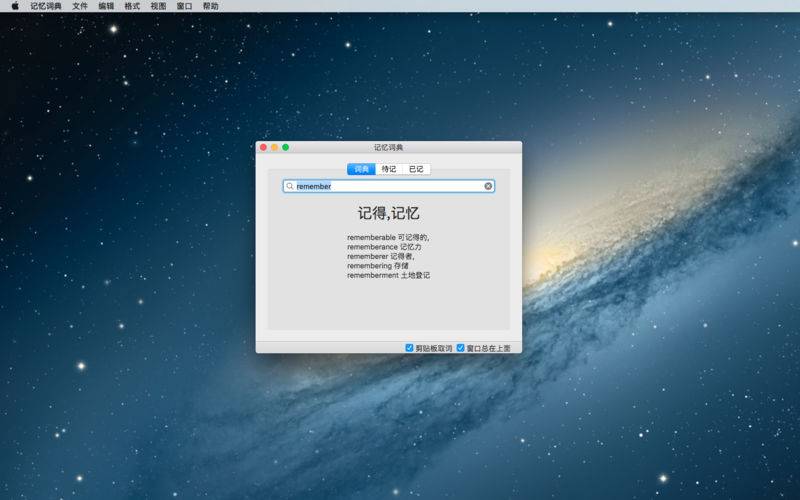Close the 记忆词典 window
This screenshot has width=800, height=500.
263,147
